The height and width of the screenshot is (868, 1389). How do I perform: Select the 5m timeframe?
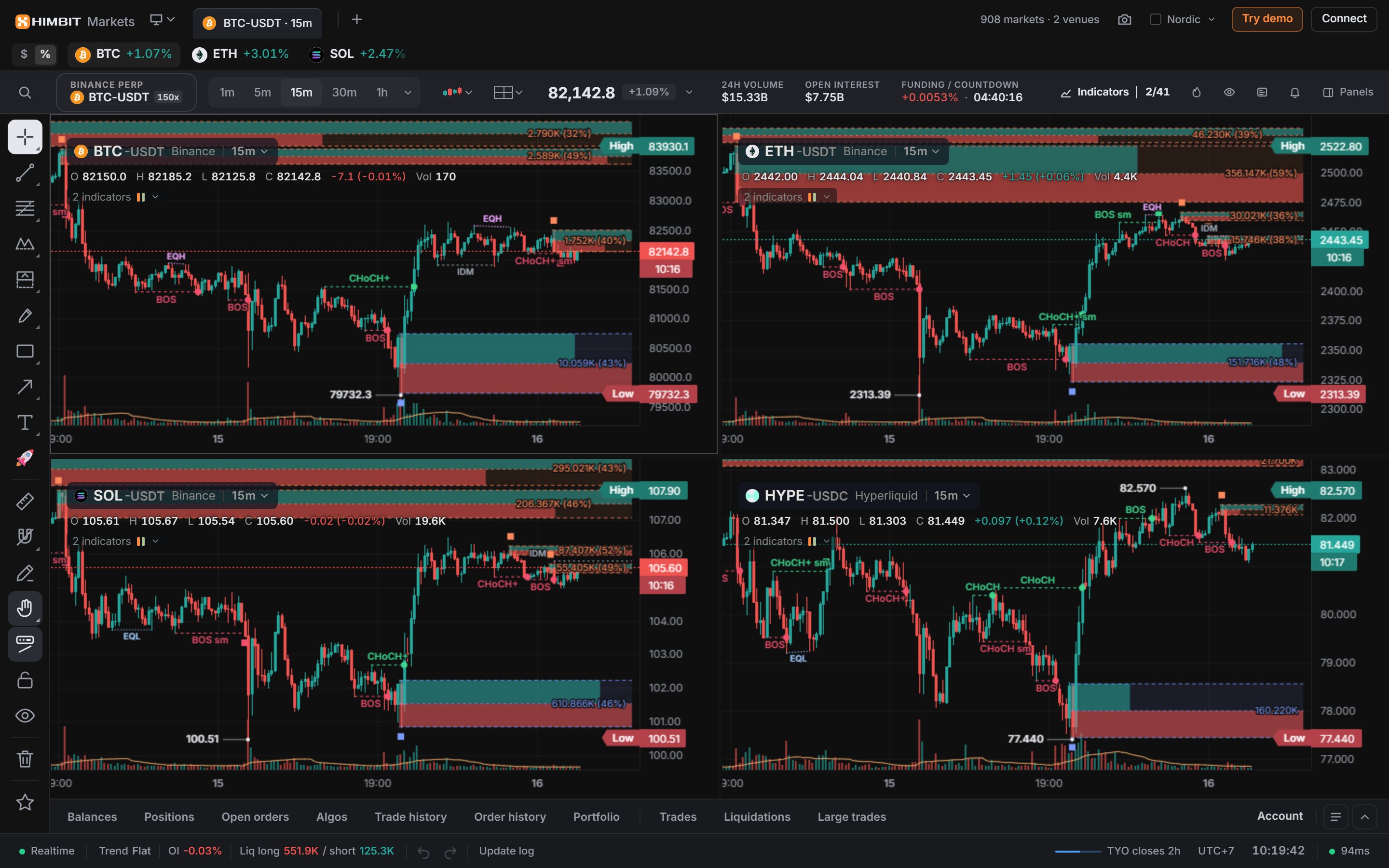click(x=262, y=93)
